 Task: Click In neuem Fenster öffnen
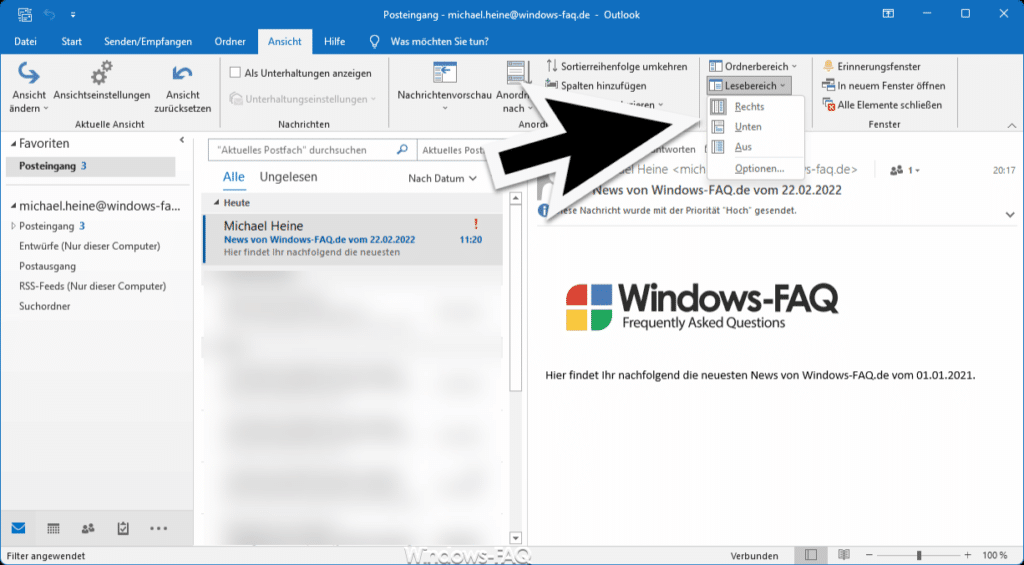884,86
